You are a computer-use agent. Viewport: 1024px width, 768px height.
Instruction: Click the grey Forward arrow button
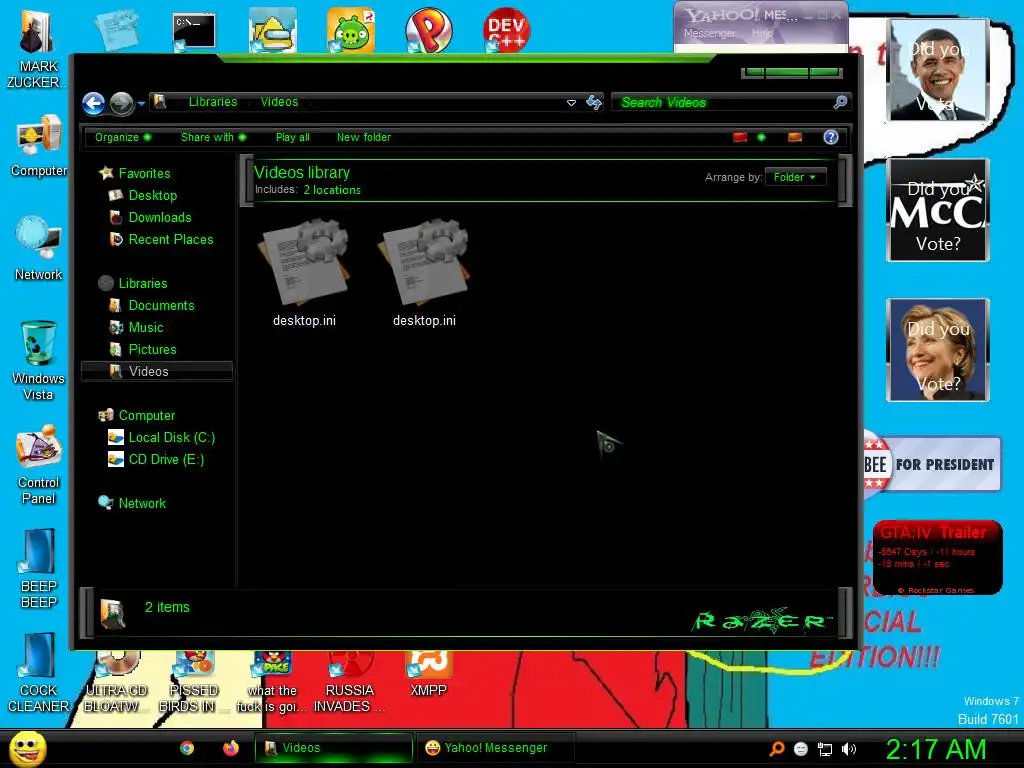(121, 103)
